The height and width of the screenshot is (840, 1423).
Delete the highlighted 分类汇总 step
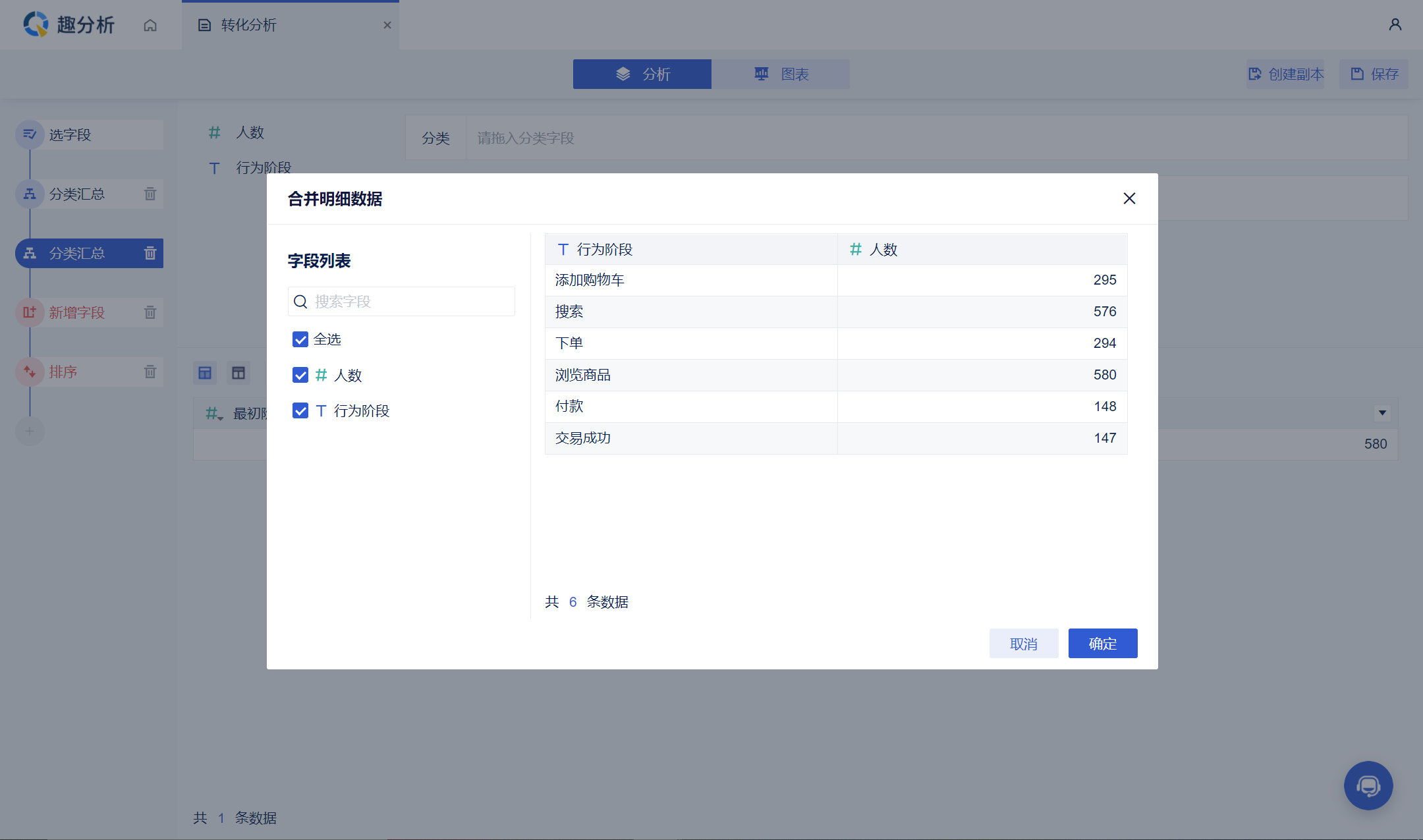[150, 253]
